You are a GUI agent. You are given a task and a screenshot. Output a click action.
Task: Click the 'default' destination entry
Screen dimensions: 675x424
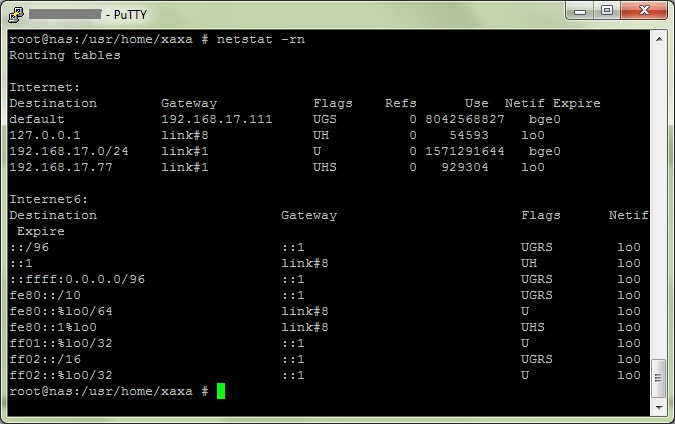tap(37, 119)
